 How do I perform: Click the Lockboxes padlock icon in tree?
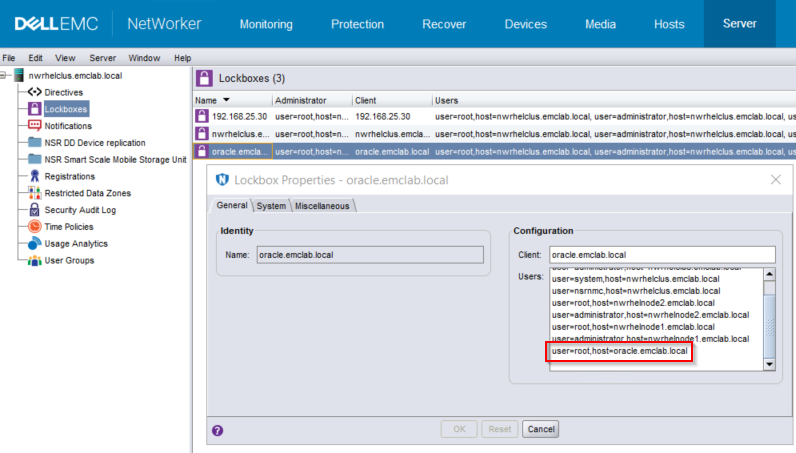pos(35,109)
